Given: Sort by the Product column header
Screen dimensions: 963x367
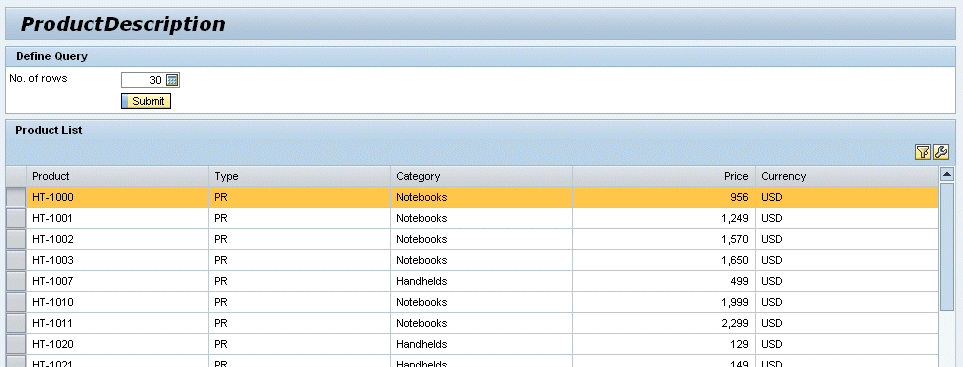Looking at the screenshot, I should [x=117, y=176].
